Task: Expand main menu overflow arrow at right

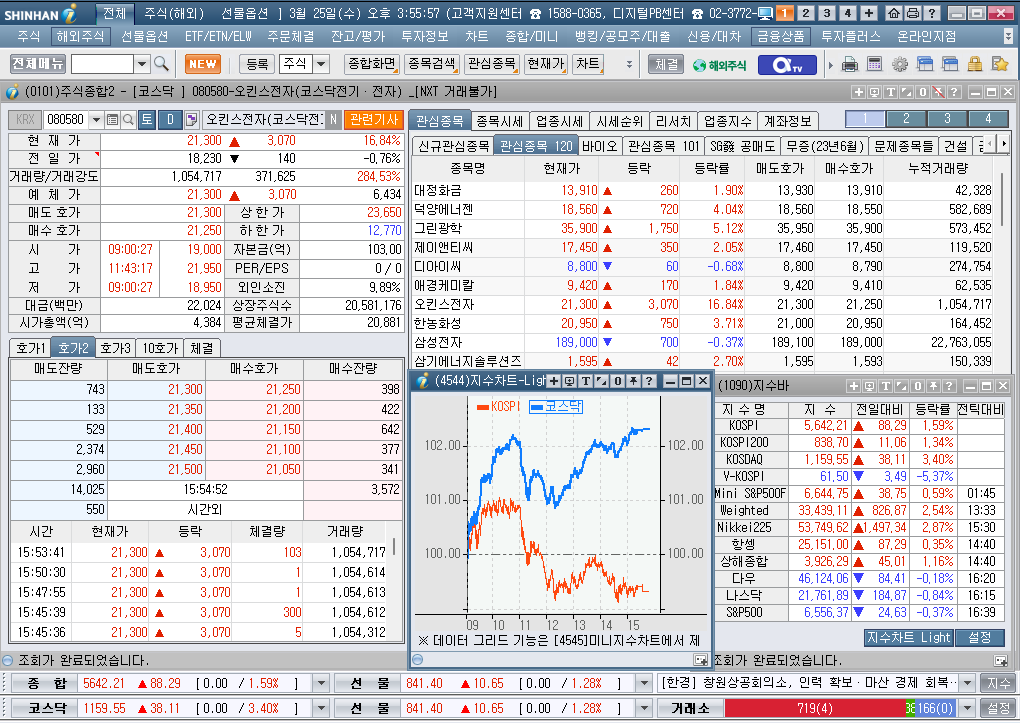Action: pos(1009,37)
